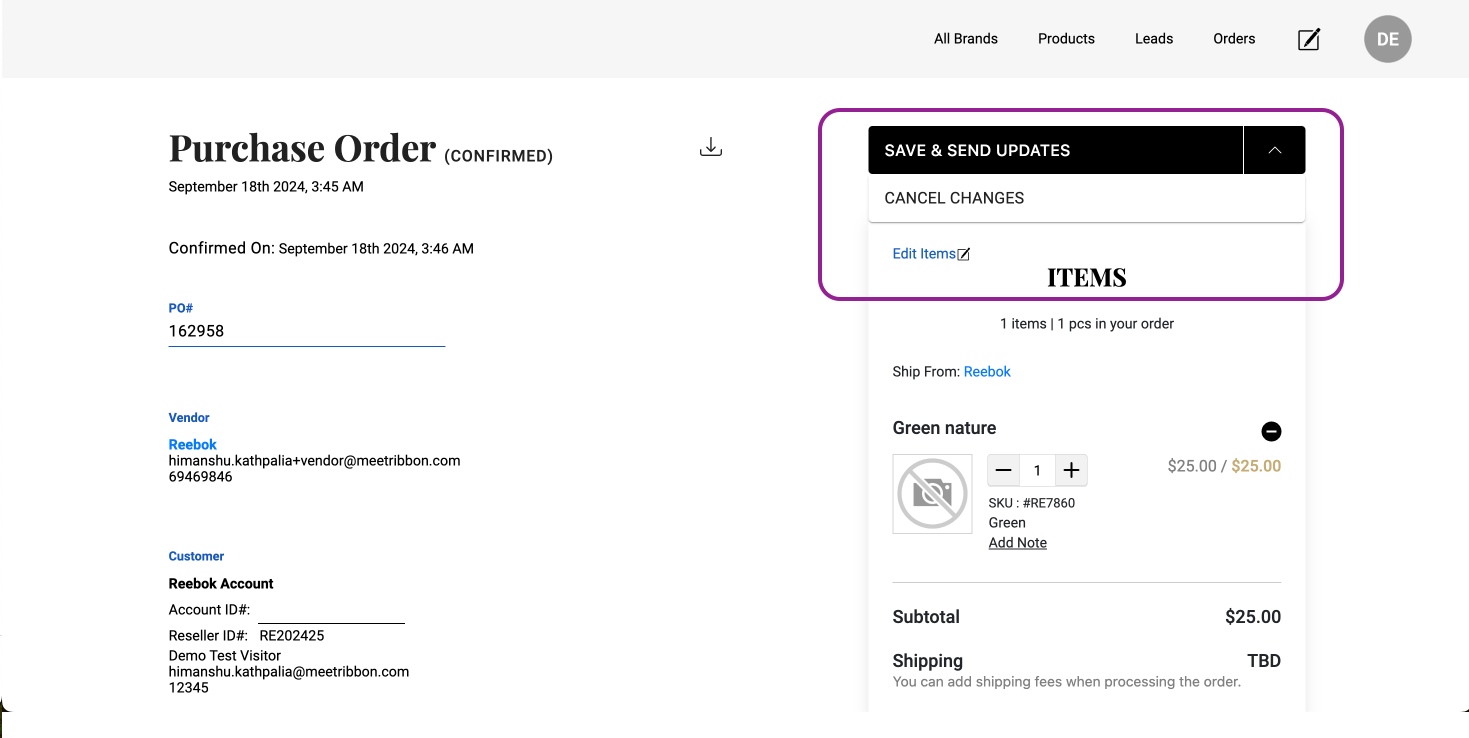Go to the Products page
The image size is (1469, 738).
(x=1066, y=39)
